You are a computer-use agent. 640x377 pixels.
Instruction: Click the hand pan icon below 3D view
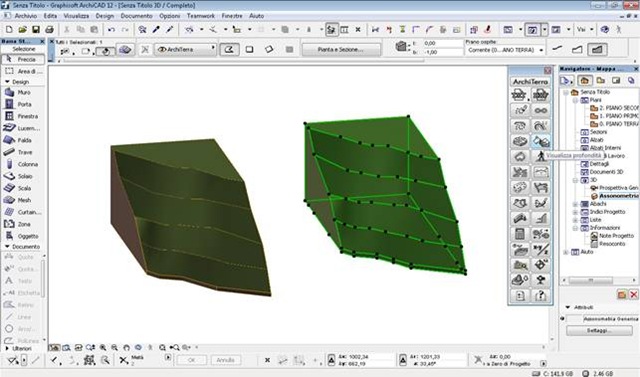pyautogui.click(x=127, y=348)
